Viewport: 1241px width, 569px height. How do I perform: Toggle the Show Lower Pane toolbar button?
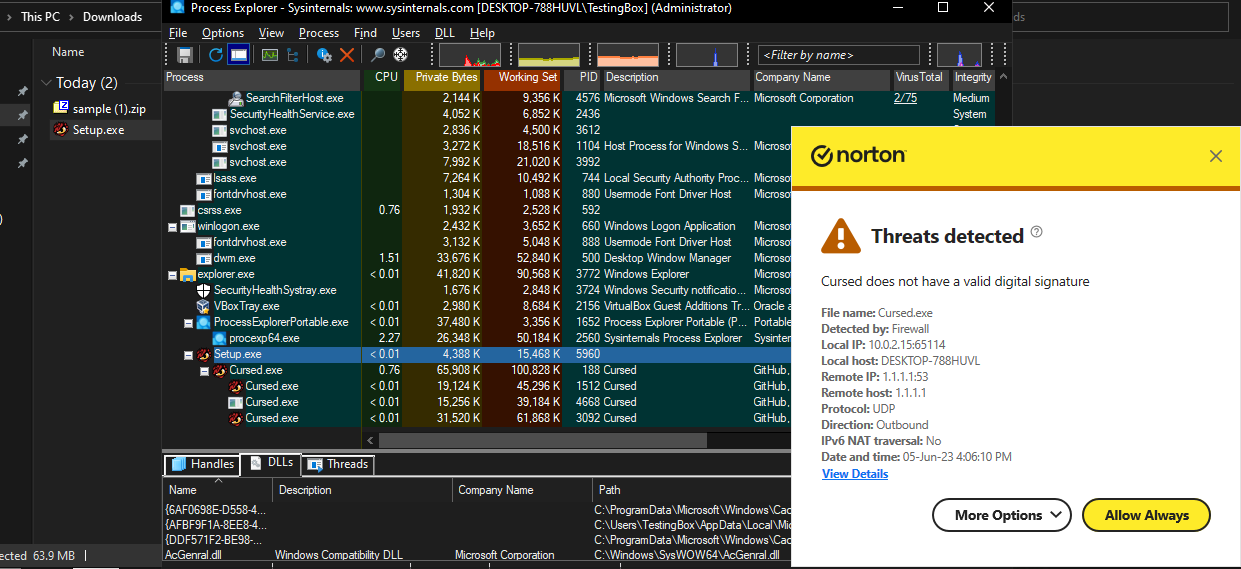click(238, 55)
